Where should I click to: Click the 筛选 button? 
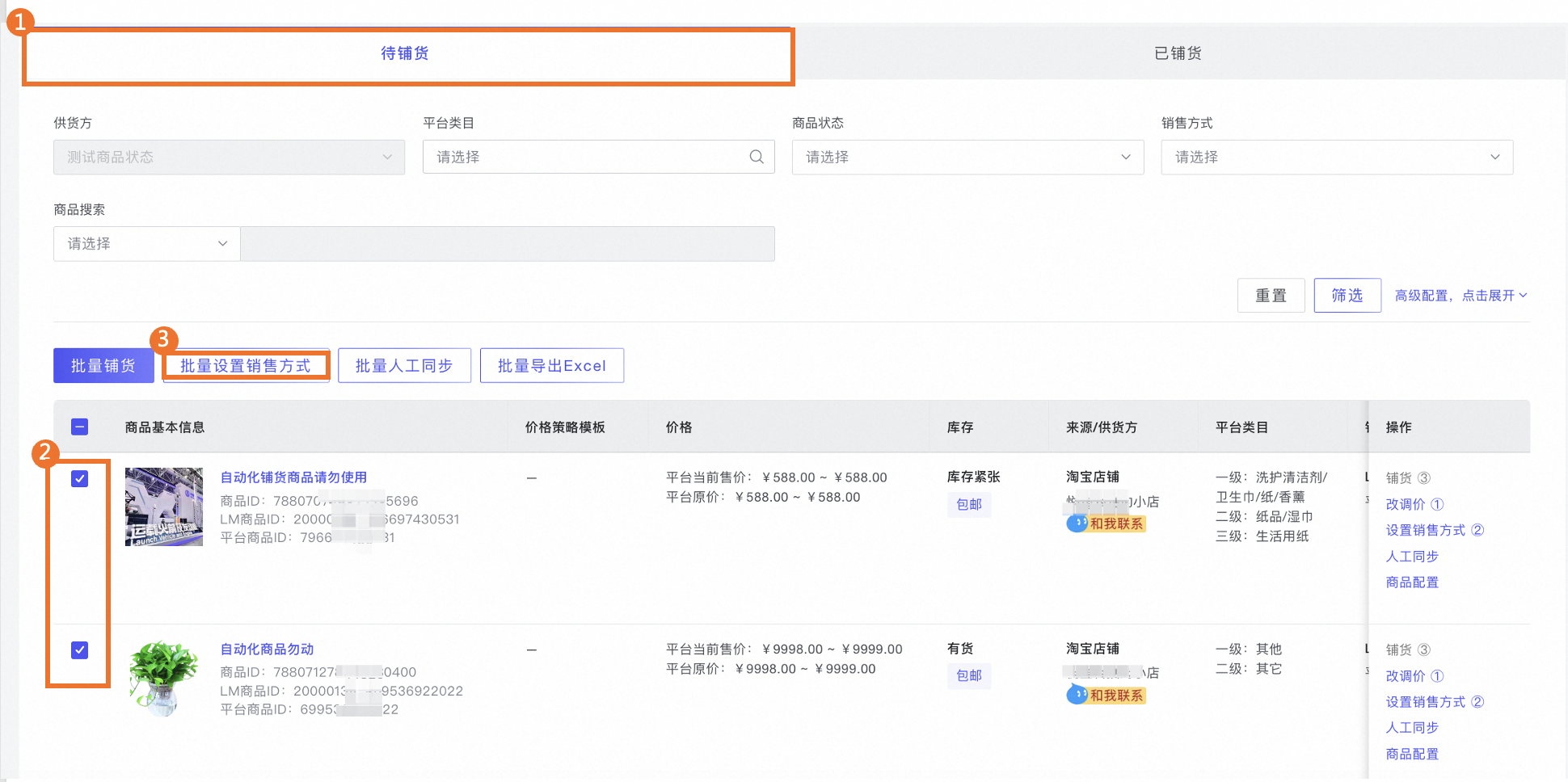tap(1347, 296)
